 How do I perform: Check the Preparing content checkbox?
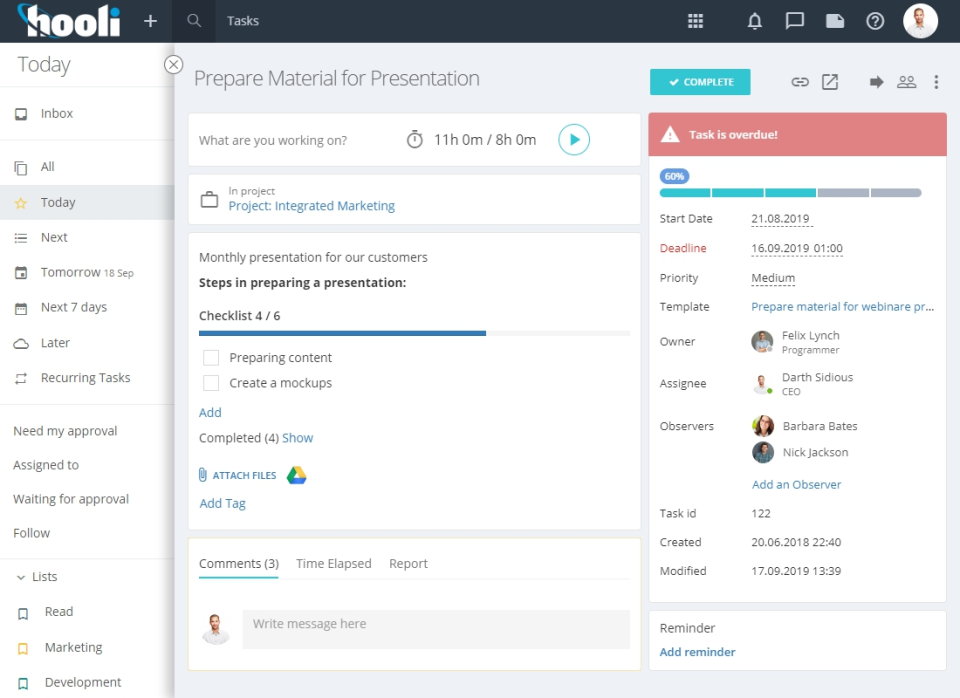211,358
